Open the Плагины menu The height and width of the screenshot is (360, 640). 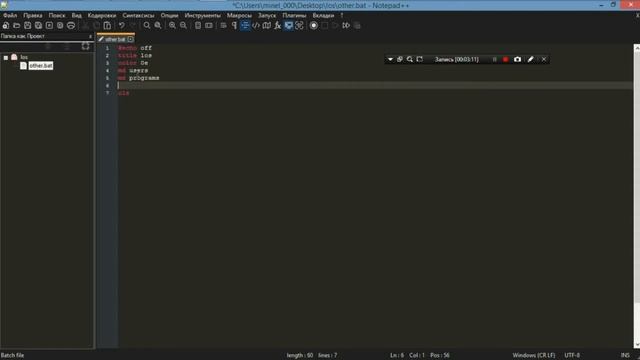[294, 16]
